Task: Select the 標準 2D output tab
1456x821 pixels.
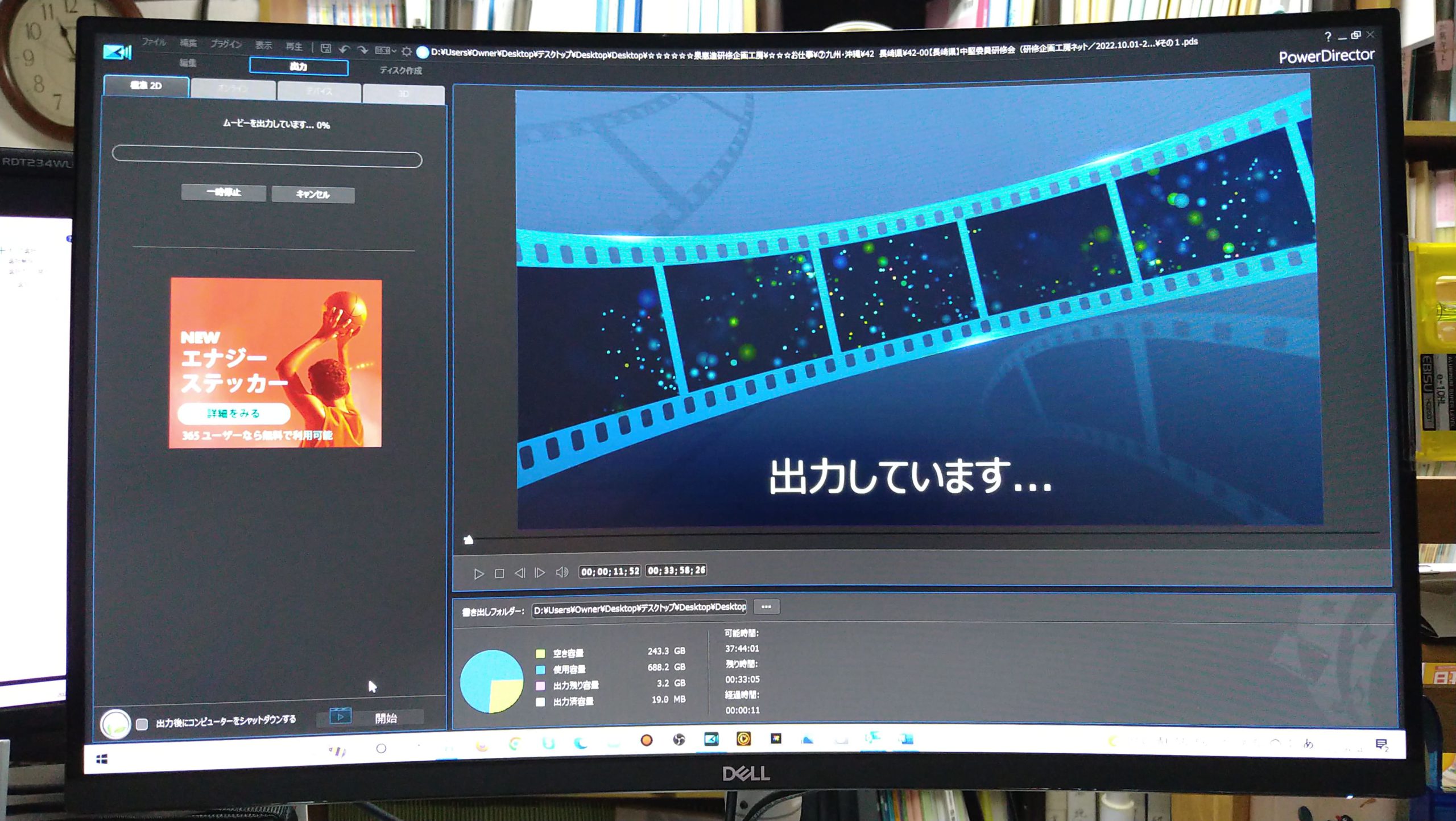Action: pos(146,86)
